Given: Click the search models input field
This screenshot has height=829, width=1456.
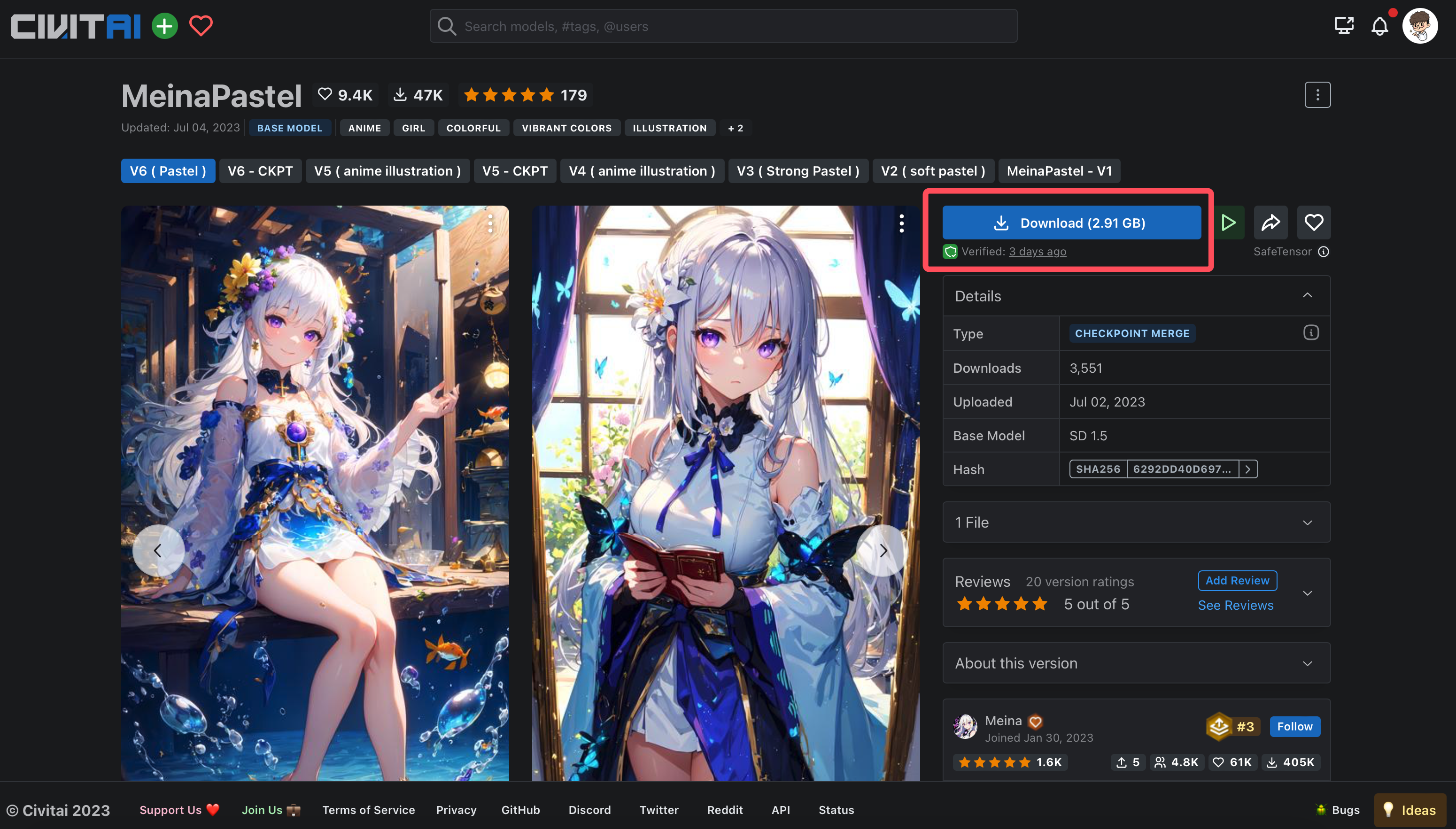Looking at the screenshot, I should (x=723, y=26).
